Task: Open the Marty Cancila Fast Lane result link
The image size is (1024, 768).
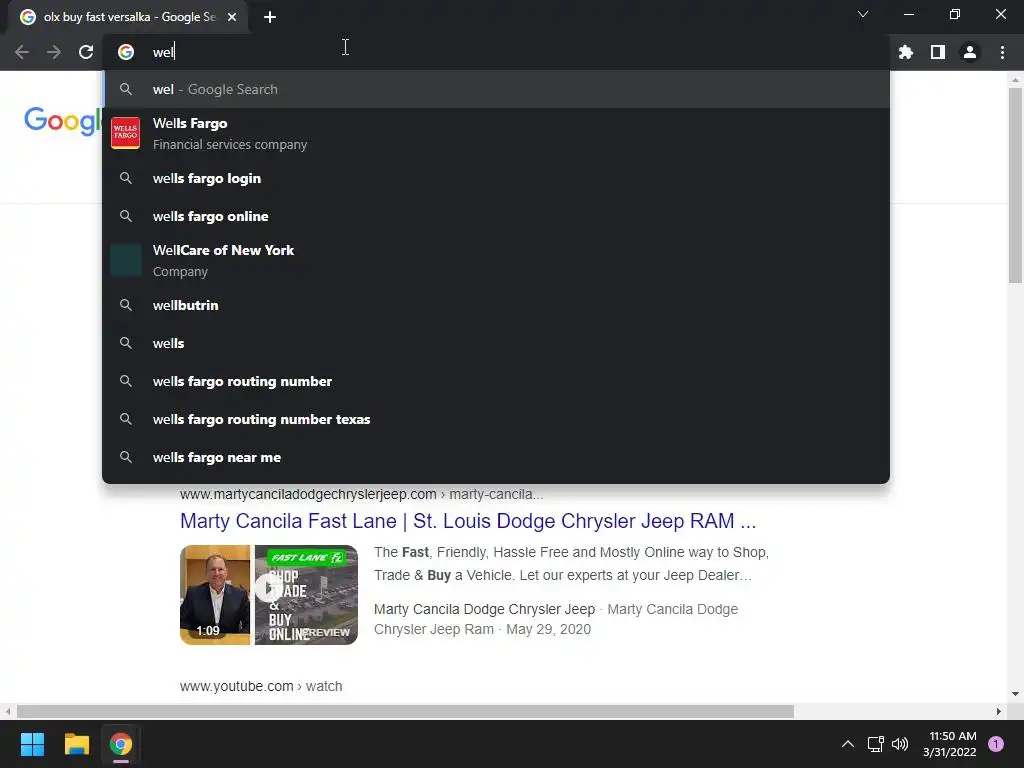Action: tap(468, 521)
